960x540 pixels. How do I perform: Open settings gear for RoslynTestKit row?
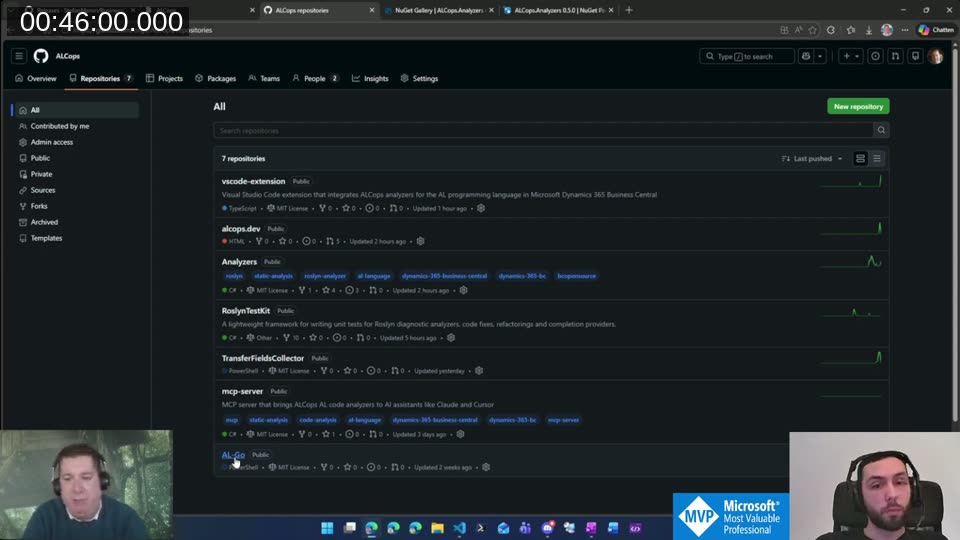click(x=451, y=337)
